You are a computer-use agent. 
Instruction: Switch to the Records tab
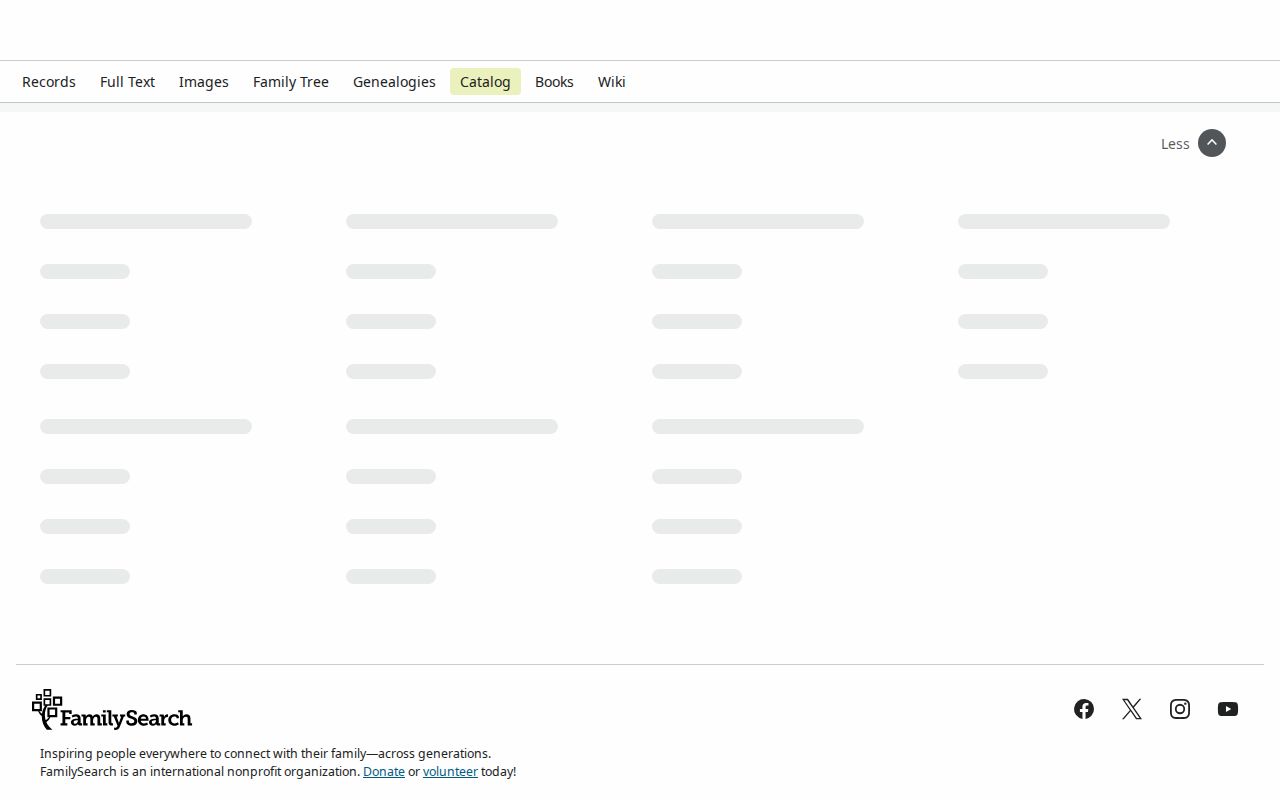pyautogui.click(x=49, y=82)
